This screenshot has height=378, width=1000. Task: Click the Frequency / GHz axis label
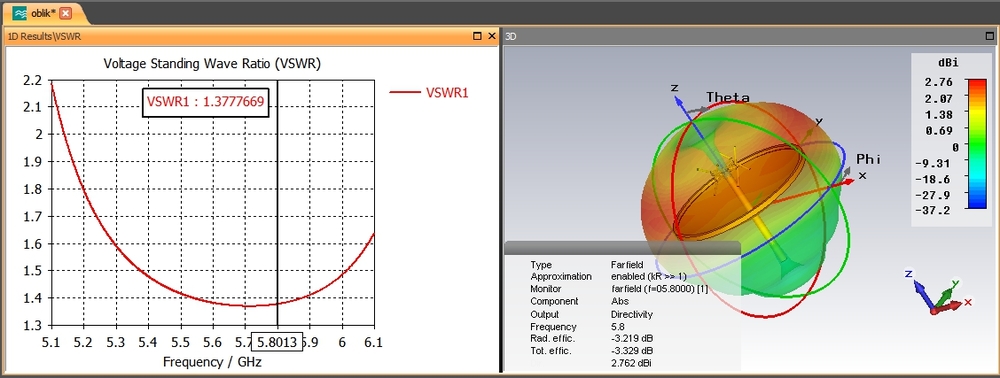(212, 362)
